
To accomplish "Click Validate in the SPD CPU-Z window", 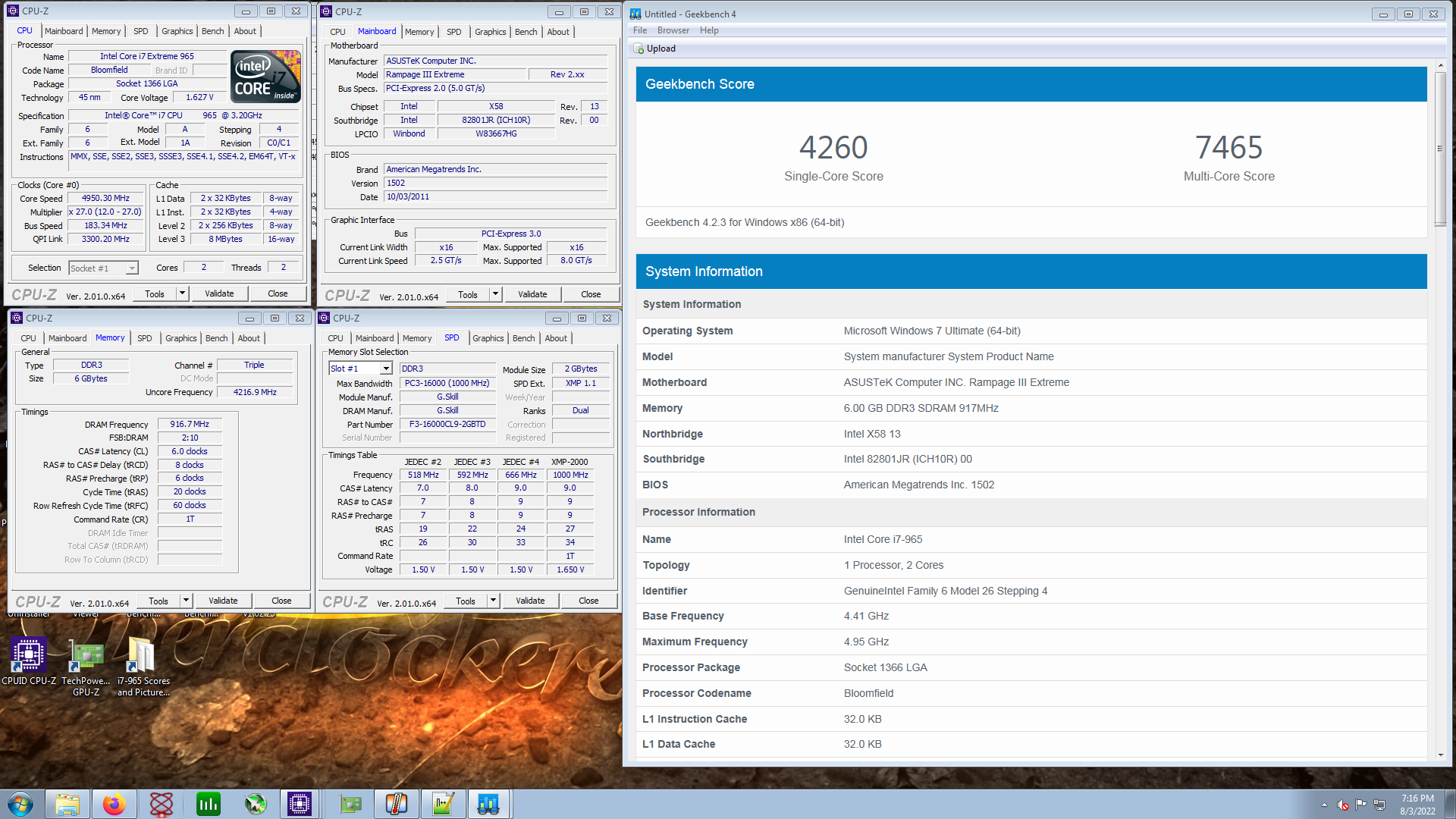I will (530, 601).
